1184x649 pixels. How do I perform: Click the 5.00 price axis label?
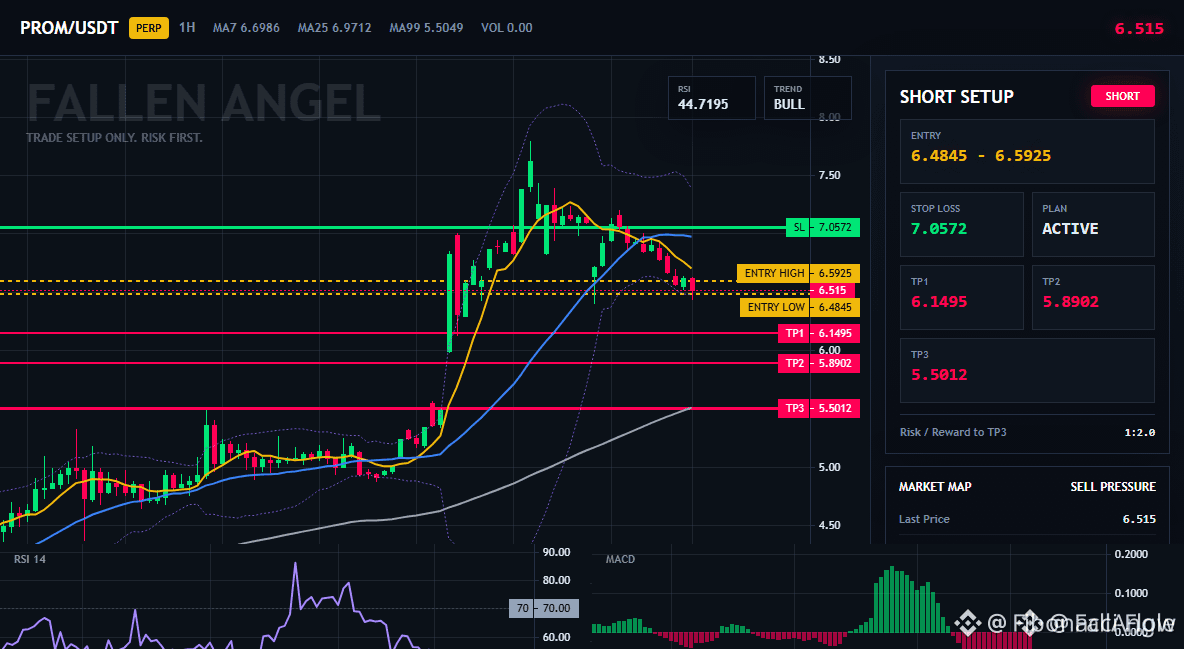(x=829, y=467)
